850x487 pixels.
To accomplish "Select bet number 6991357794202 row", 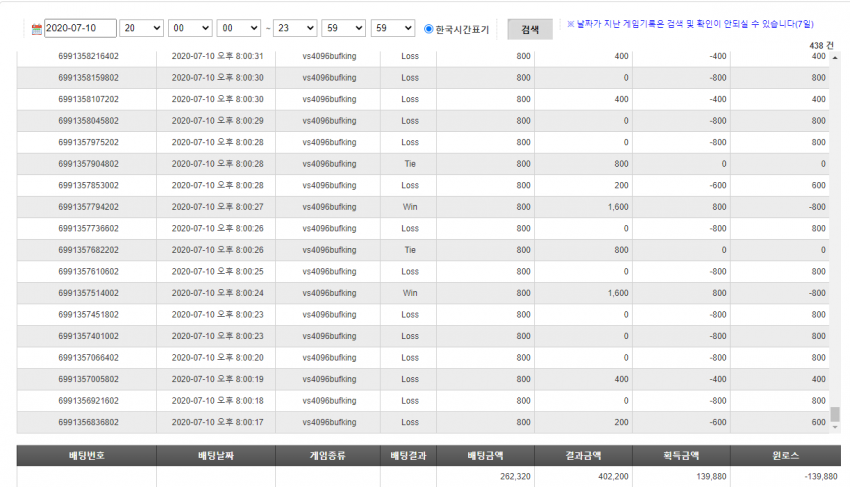I will pos(423,207).
